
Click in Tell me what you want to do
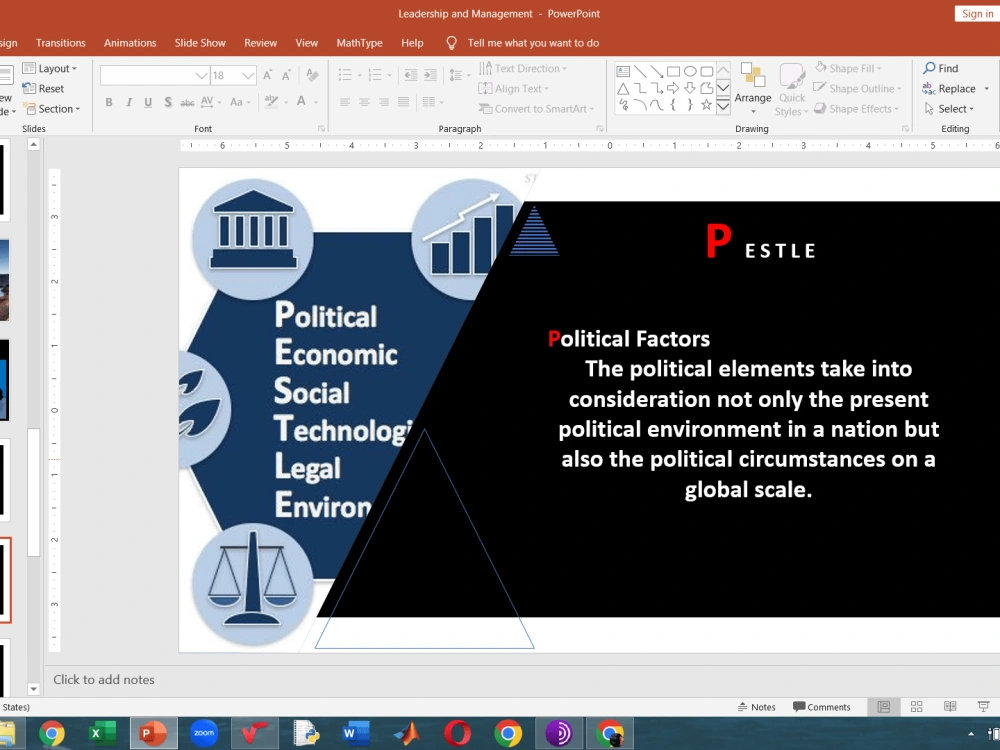tap(533, 43)
